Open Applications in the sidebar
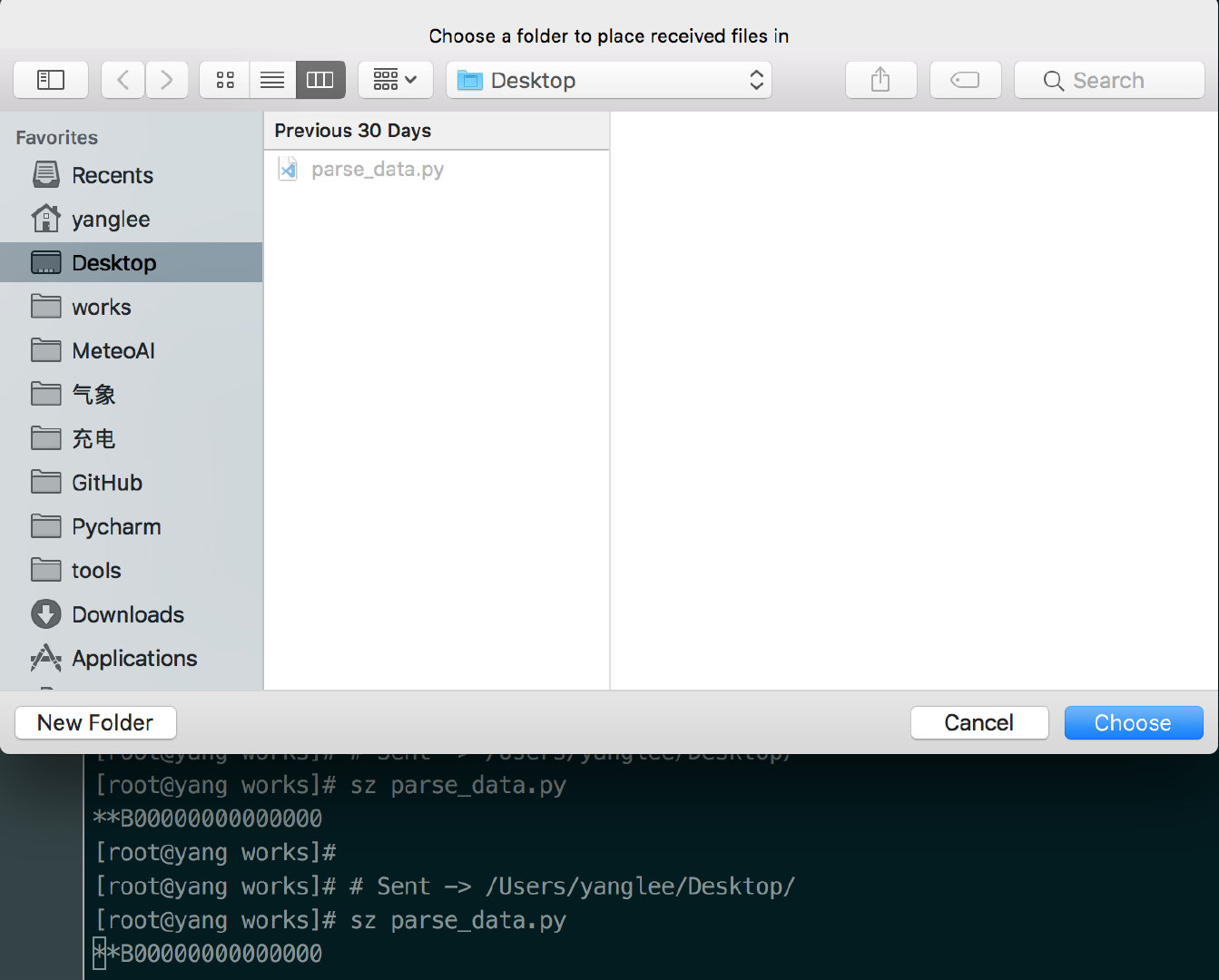Viewport: 1219px width, 980px height. (133, 659)
